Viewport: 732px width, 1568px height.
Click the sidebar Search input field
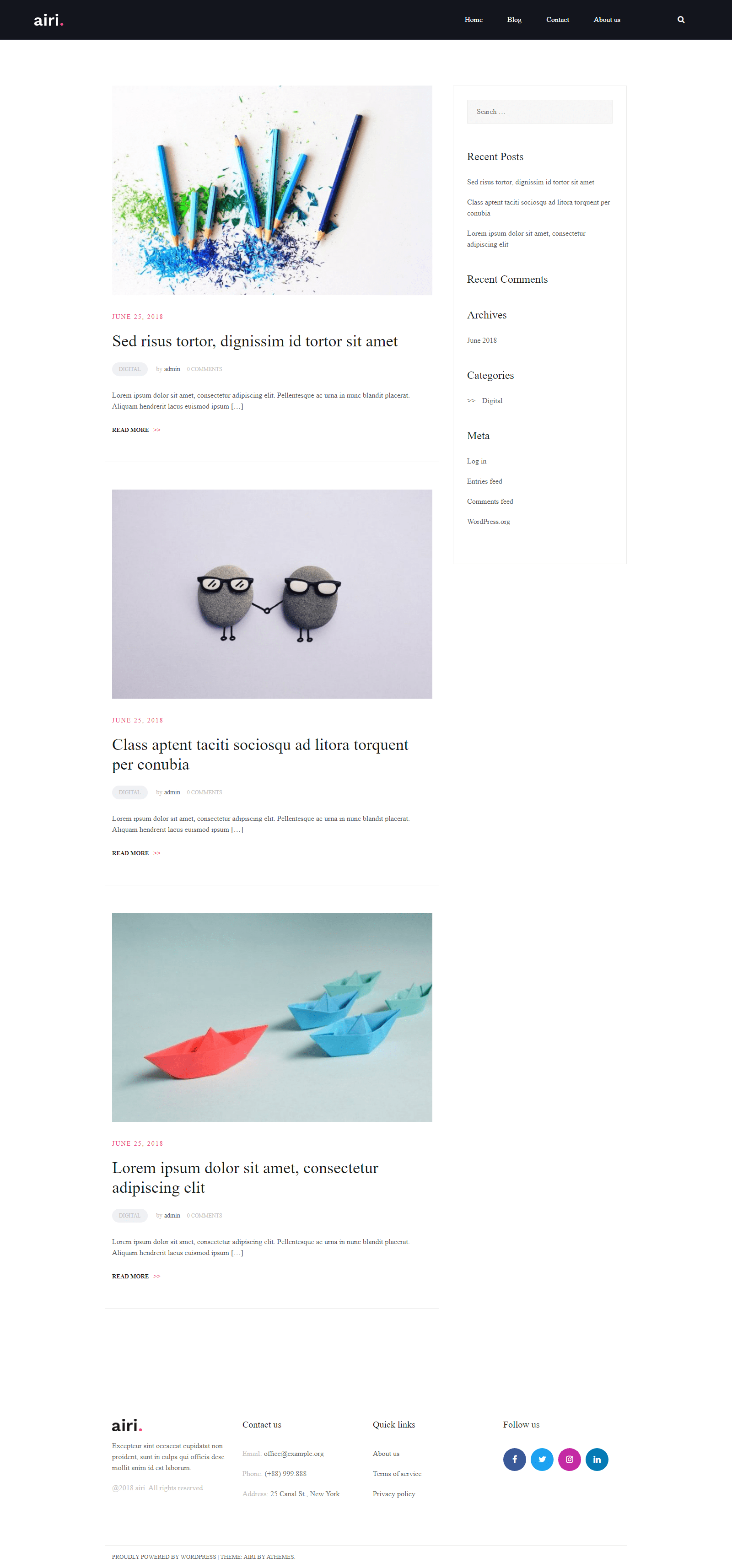pos(539,111)
